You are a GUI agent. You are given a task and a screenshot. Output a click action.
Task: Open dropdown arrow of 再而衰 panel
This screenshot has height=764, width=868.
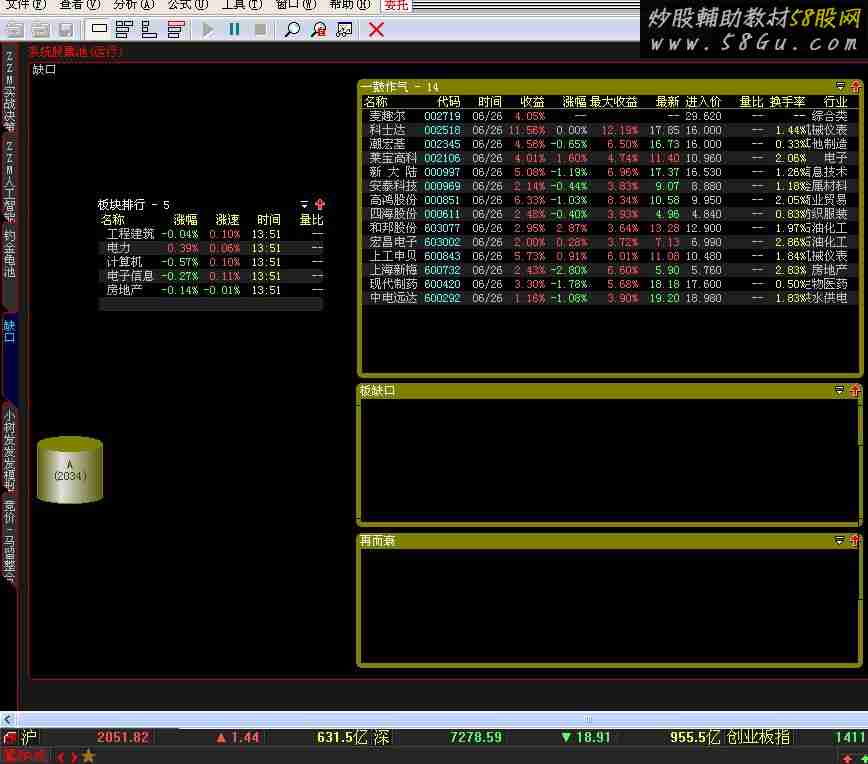pos(839,540)
